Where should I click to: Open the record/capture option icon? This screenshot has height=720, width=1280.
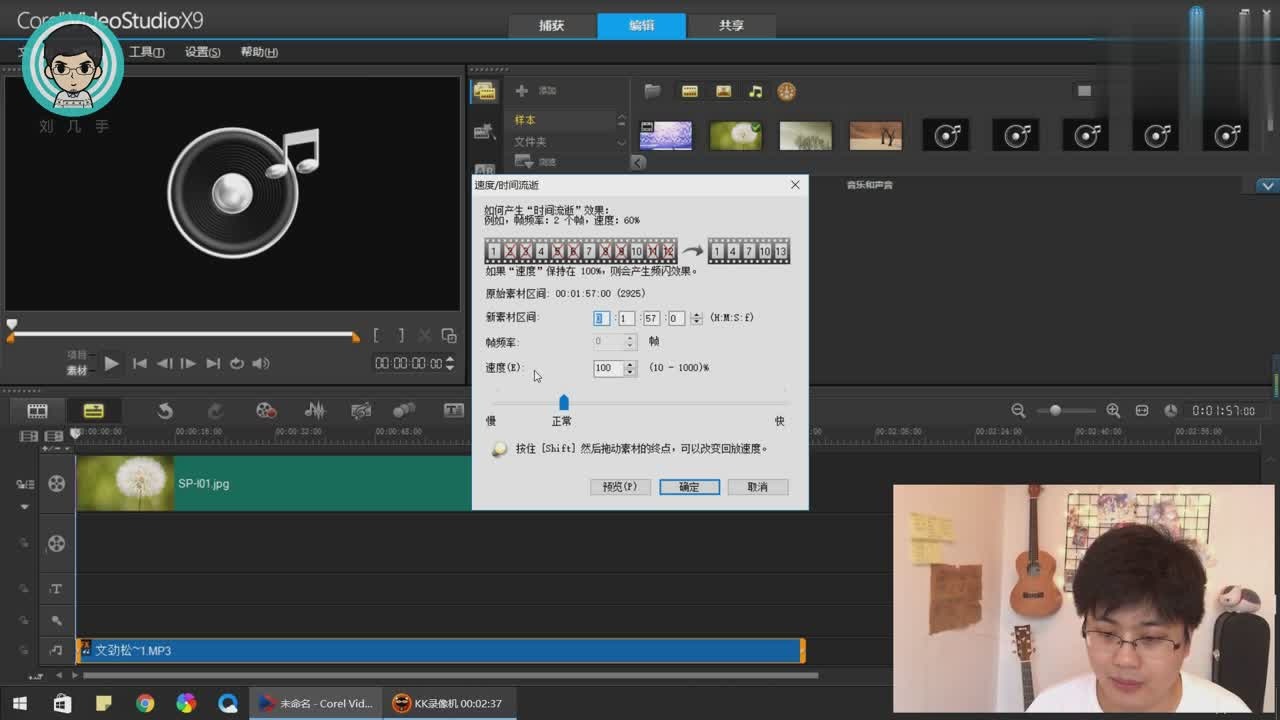tap(265, 410)
